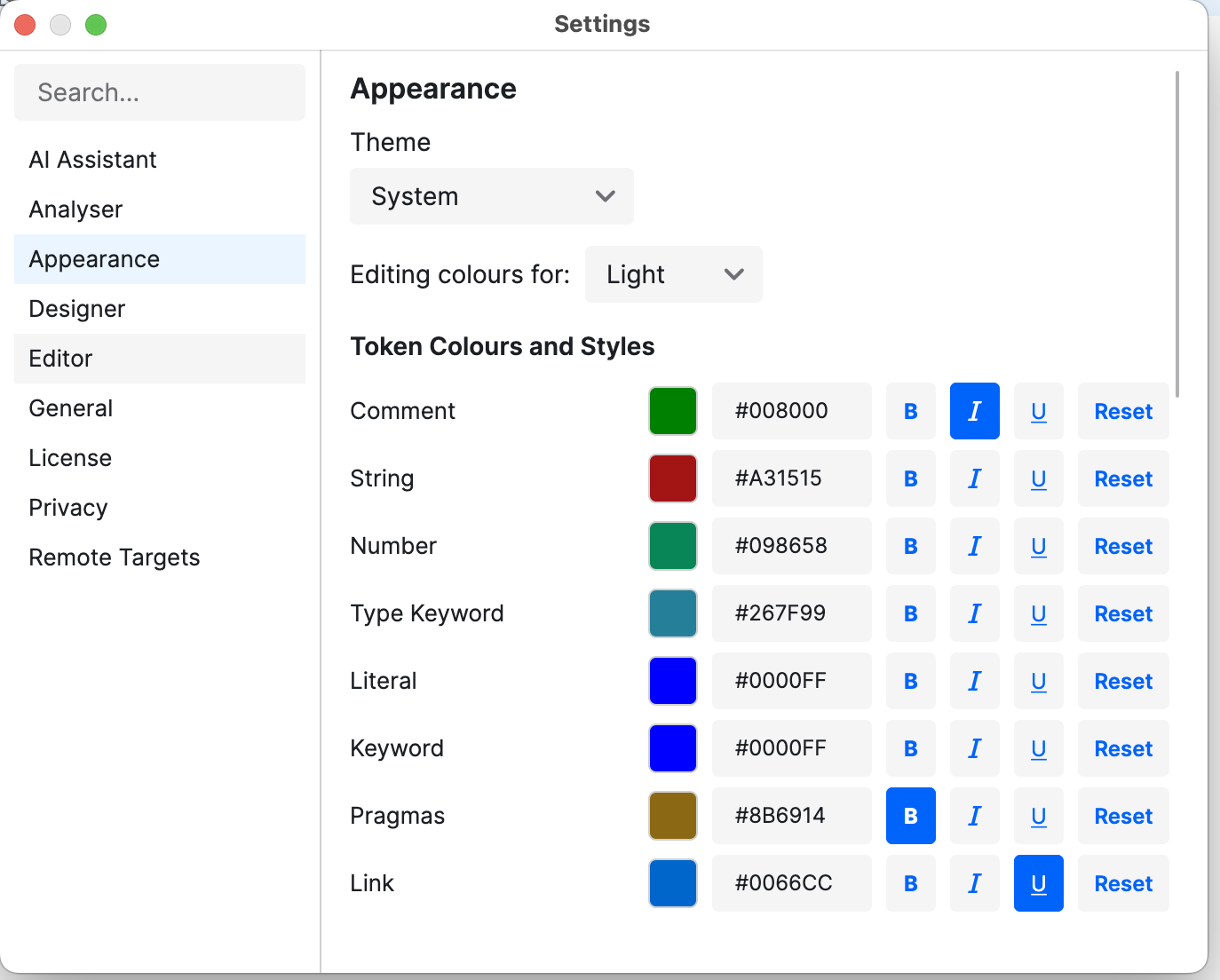Toggle italic for Keyword token
The image size is (1220, 980).
[x=974, y=748]
